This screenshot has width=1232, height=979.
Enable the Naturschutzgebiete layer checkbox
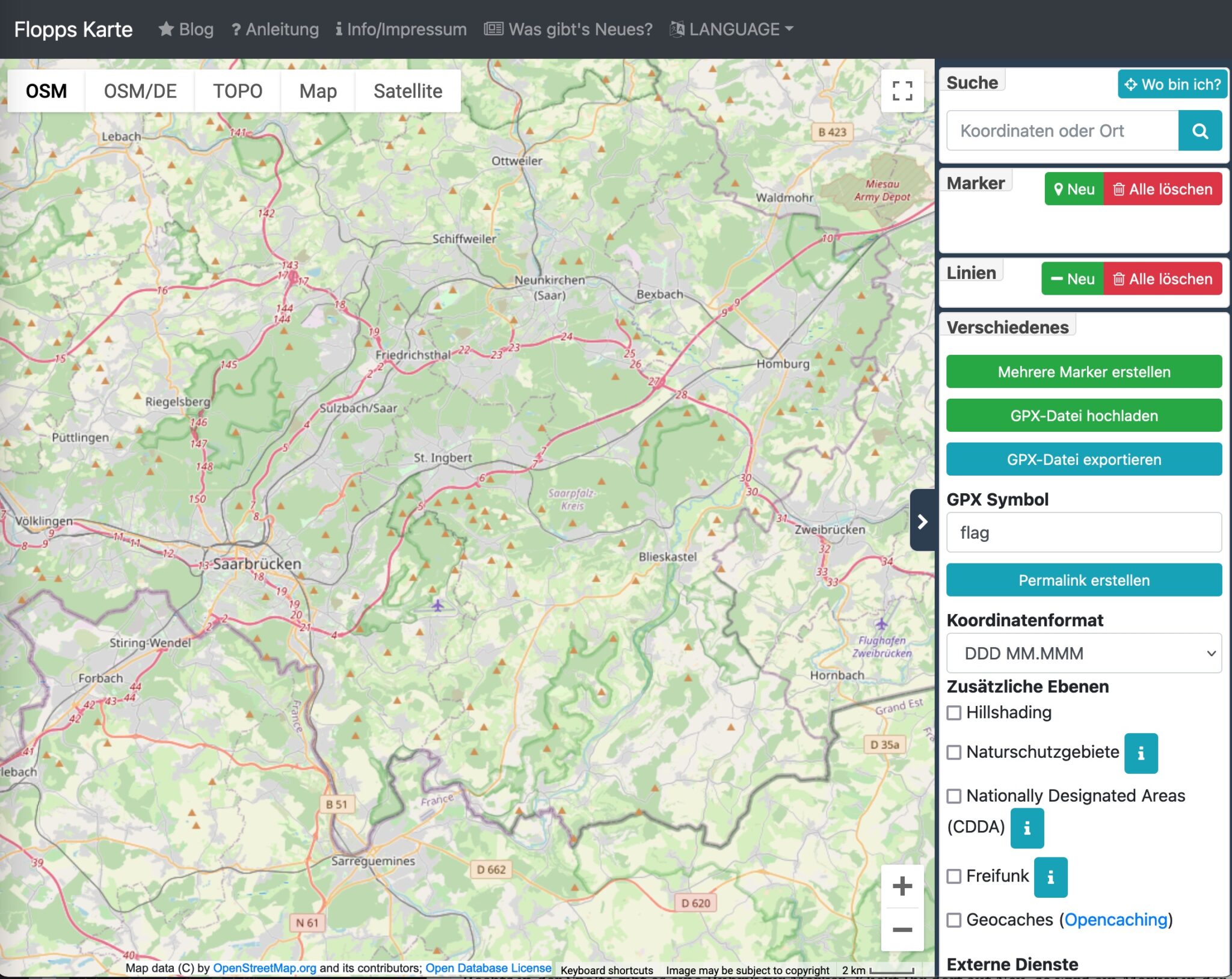pyautogui.click(x=954, y=752)
